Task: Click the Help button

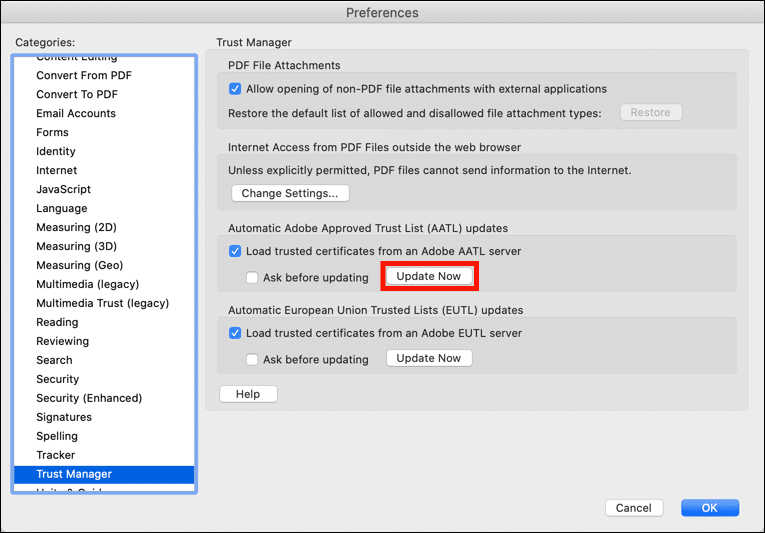Action: point(248,394)
